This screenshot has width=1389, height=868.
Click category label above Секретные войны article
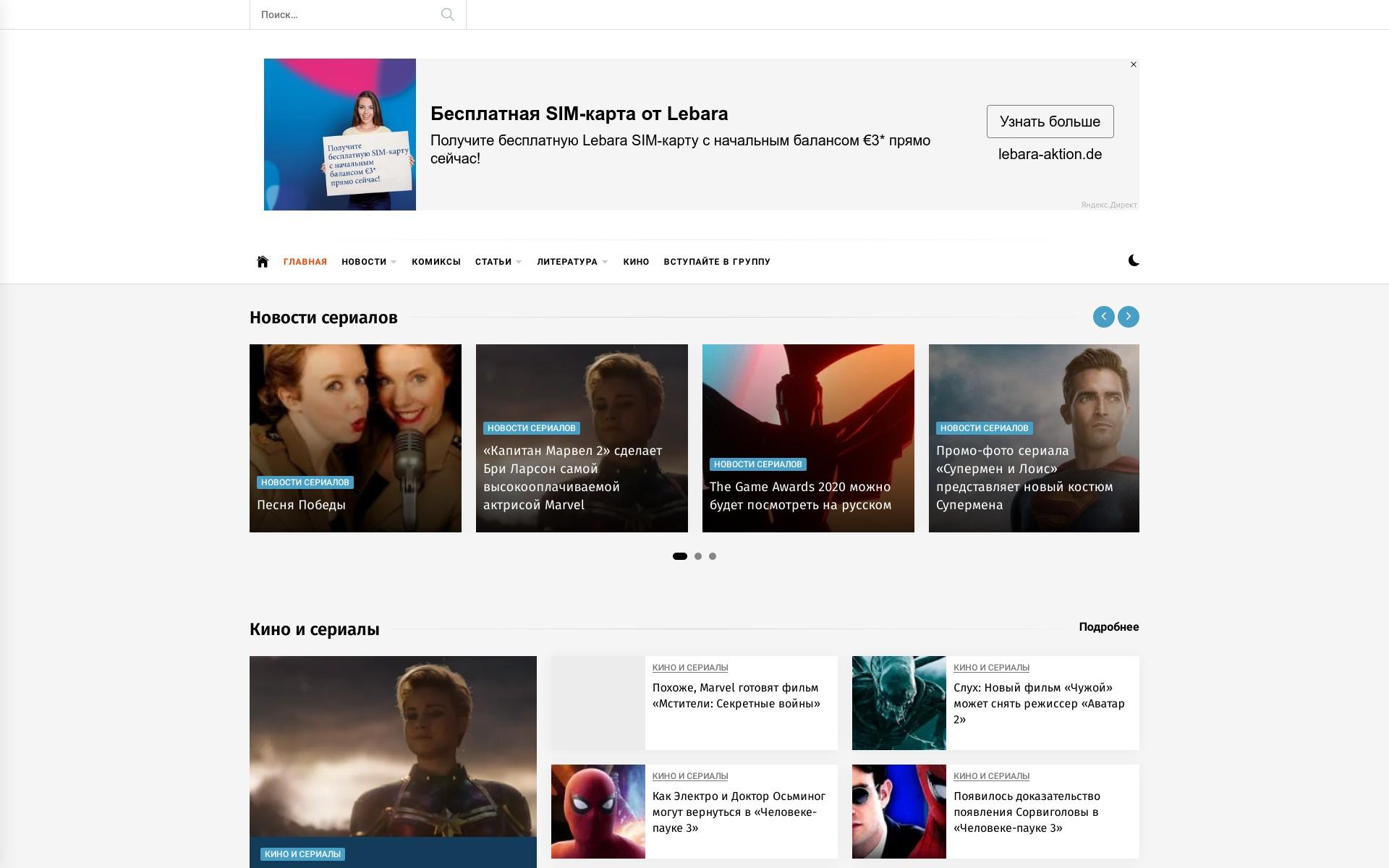click(x=690, y=668)
